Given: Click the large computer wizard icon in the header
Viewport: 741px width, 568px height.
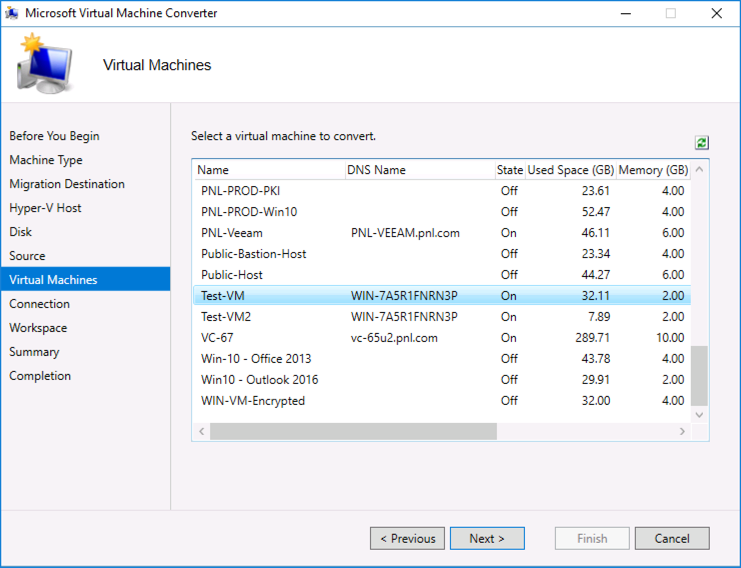Looking at the screenshot, I should (45, 63).
